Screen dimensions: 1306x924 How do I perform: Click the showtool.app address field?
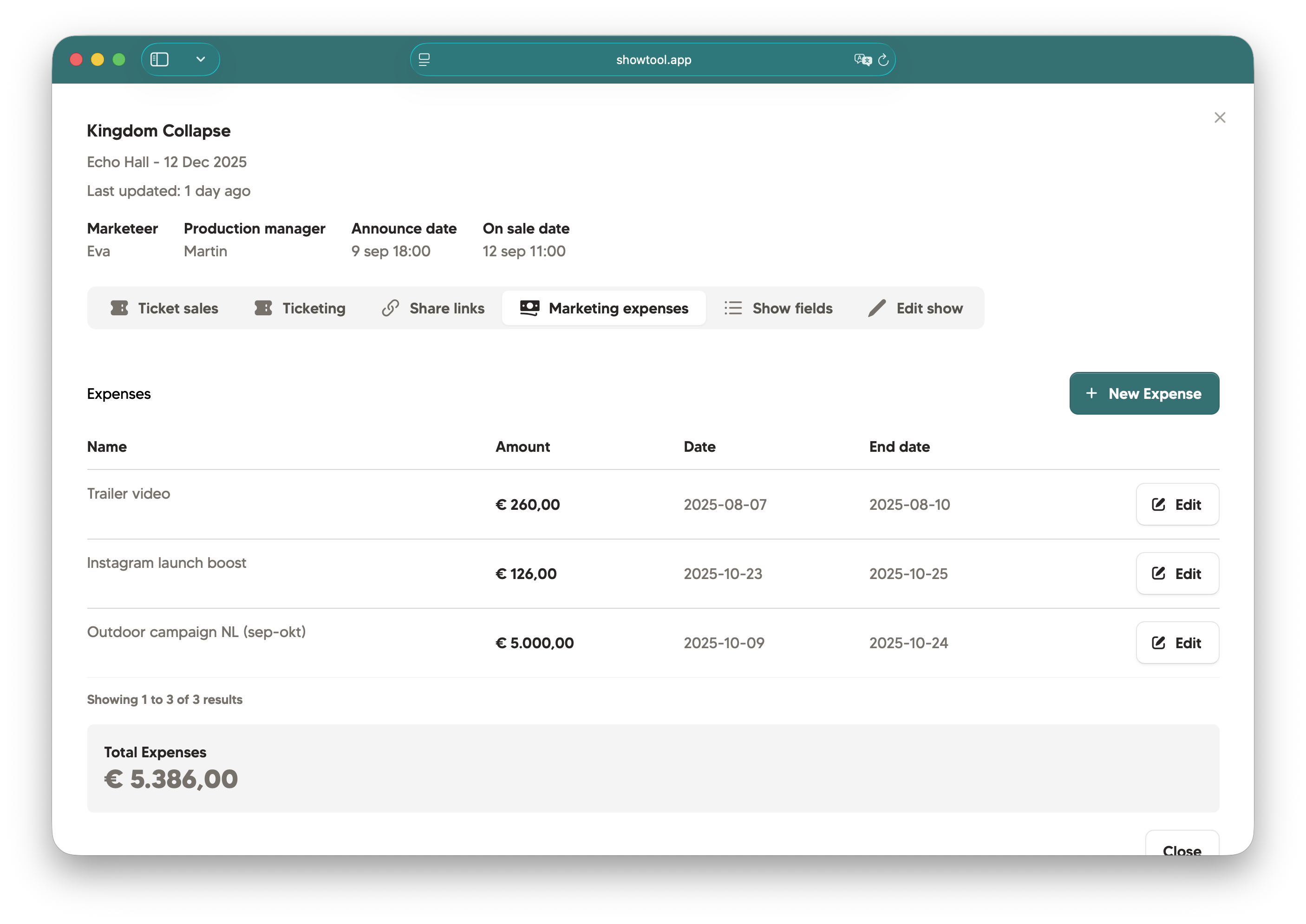pos(653,59)
